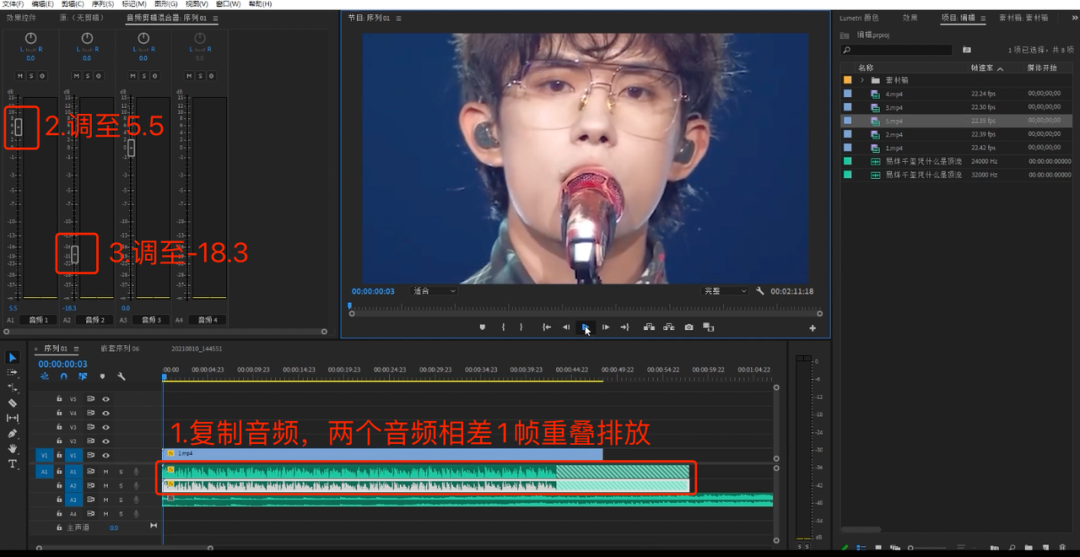Screen dimensions: 1080x557
Task: Open the 剪辑(C) menu
Action: coord(72,3)
